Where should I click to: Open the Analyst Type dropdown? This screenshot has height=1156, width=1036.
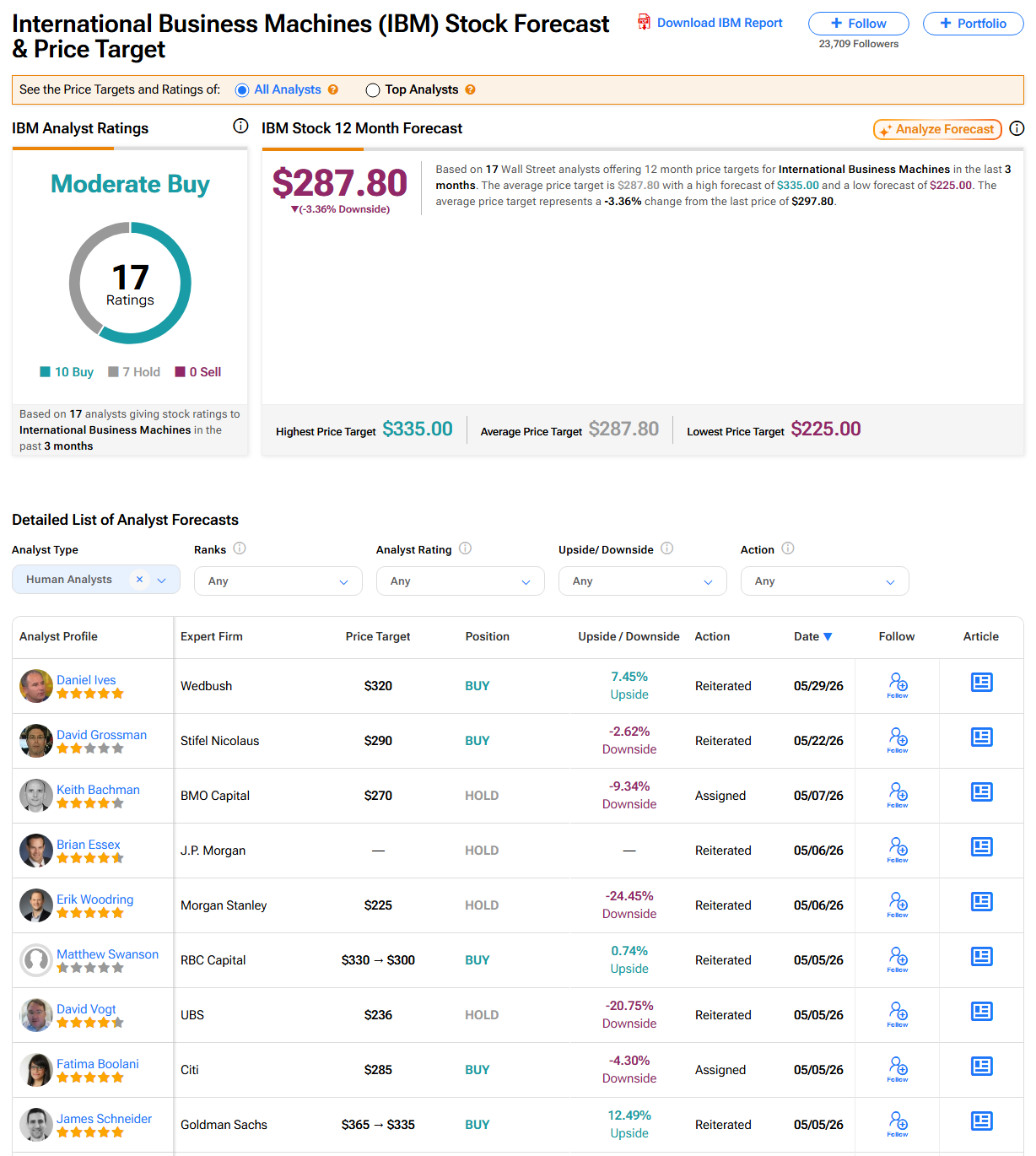(x=96, y=580)
